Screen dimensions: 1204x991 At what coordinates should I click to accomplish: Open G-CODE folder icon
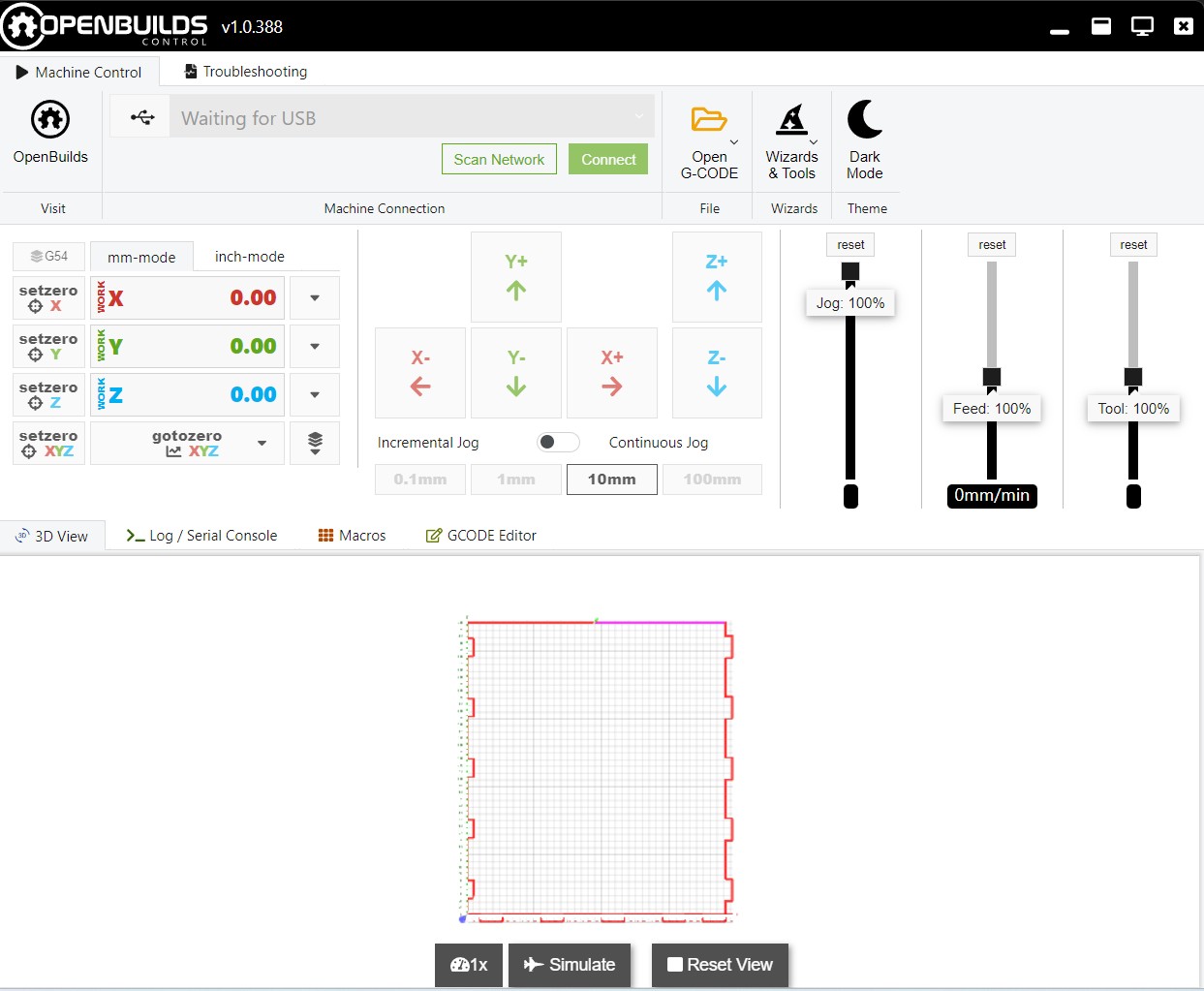[x=709, y=119]
